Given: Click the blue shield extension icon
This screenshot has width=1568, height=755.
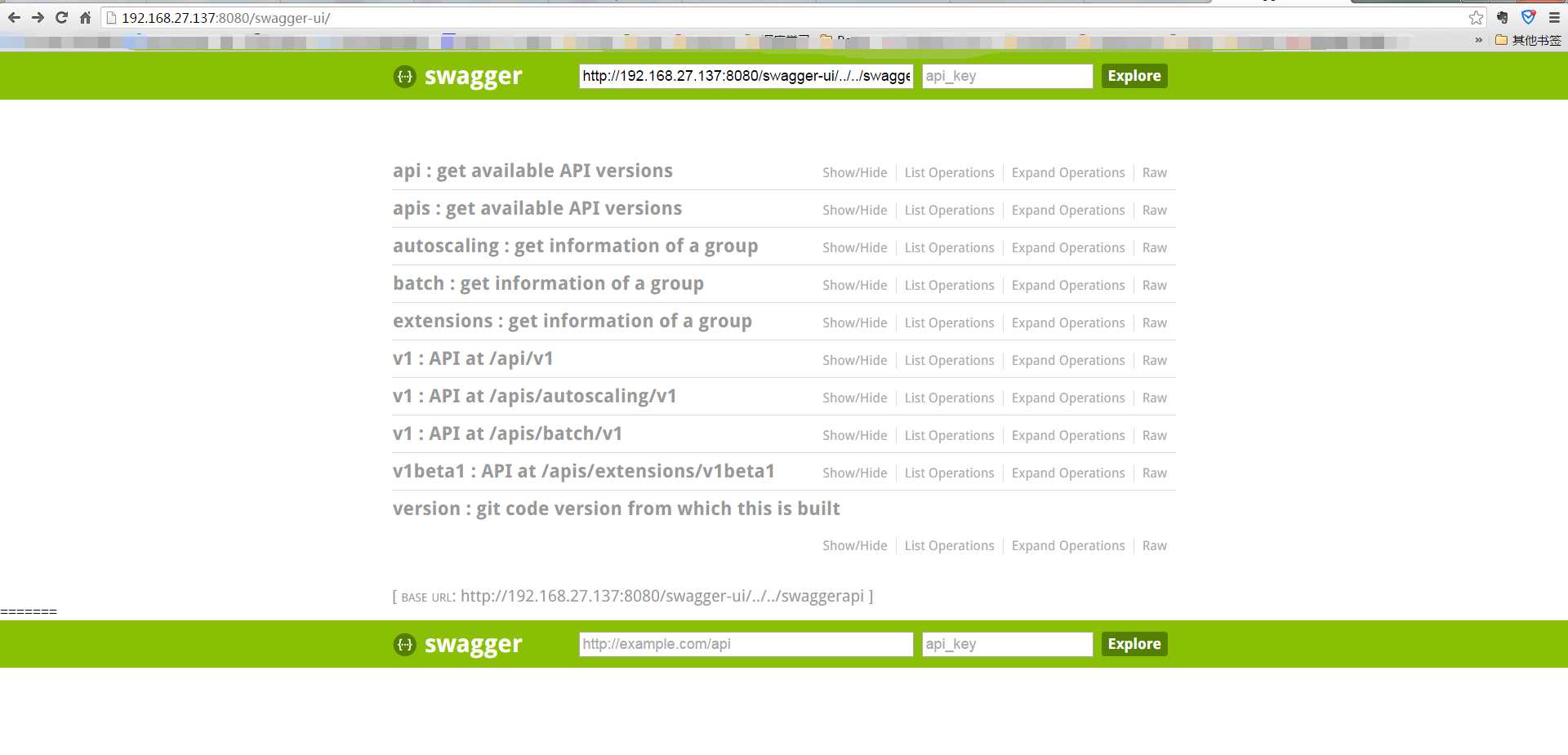Looking at the screenshot, I should pyautogui.click(x=1529, y=17).
